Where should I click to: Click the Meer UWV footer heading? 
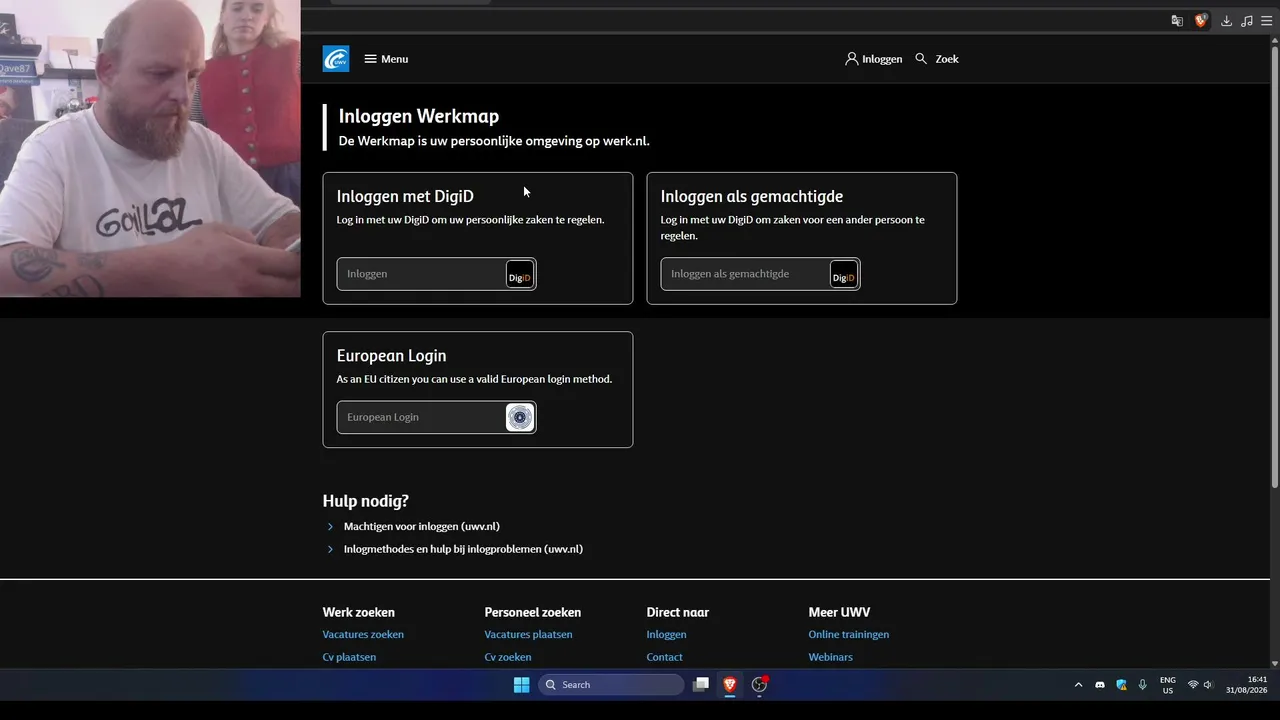(839, 612)
